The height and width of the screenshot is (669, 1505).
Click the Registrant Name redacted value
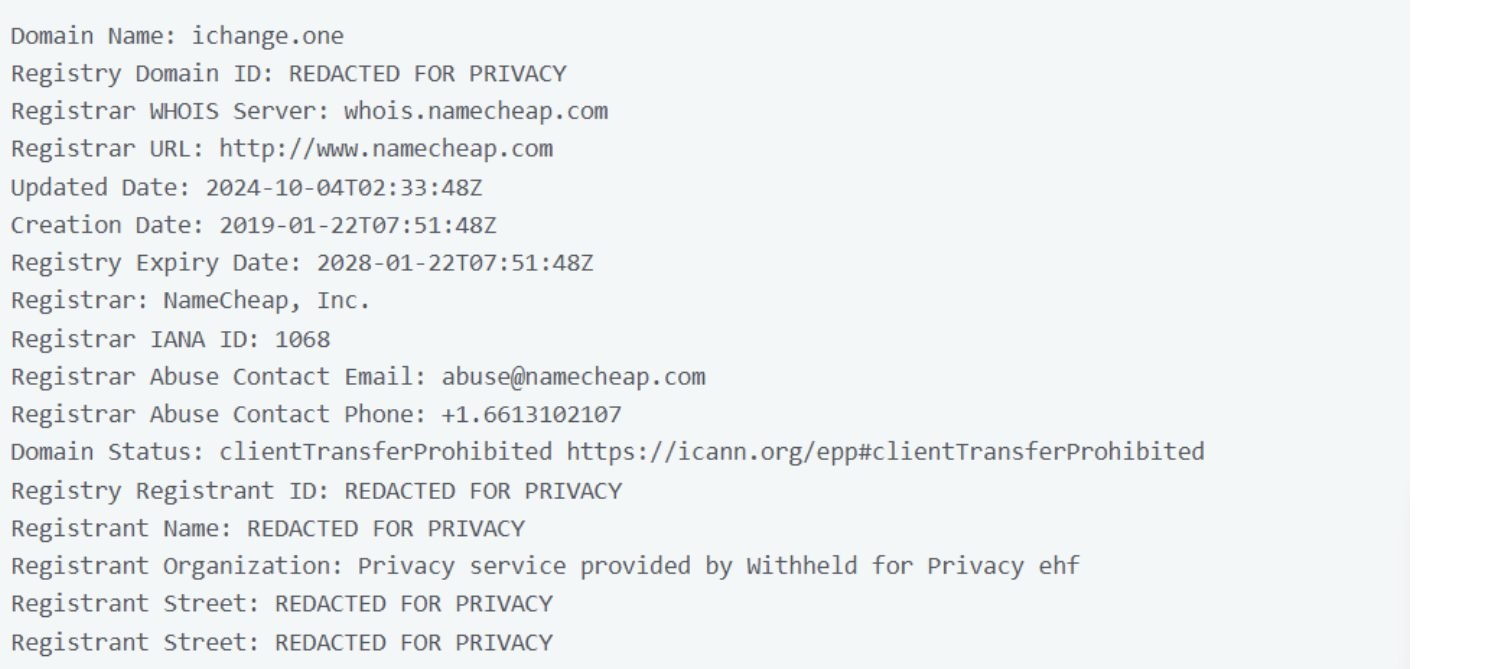pos(385,529)
